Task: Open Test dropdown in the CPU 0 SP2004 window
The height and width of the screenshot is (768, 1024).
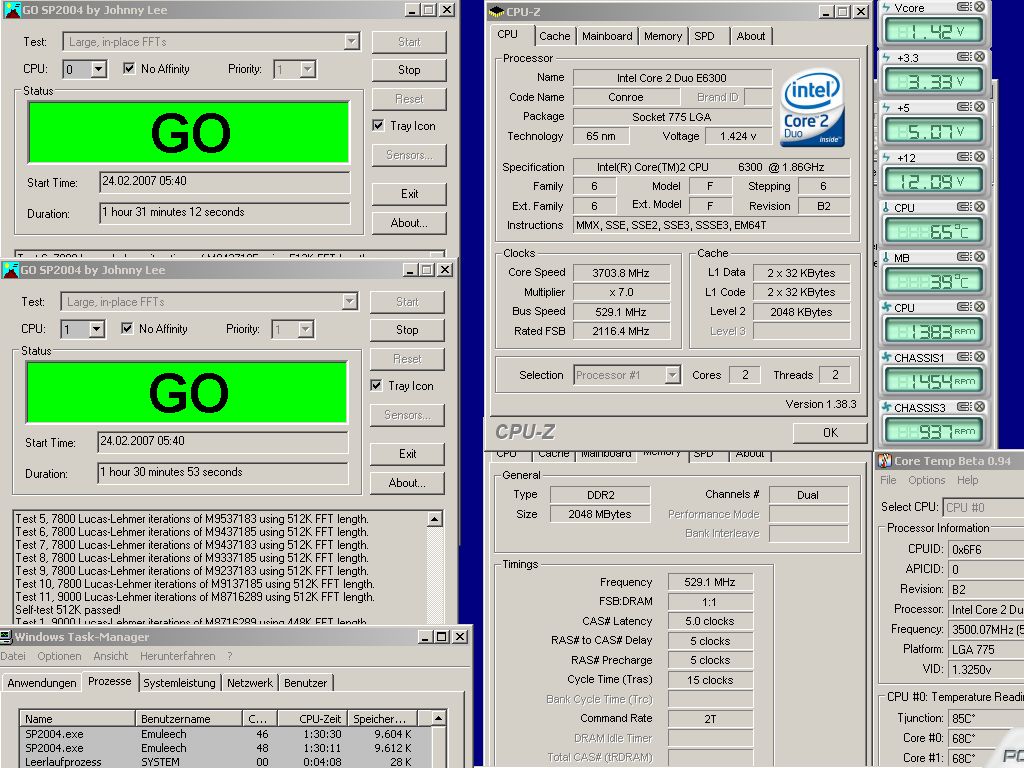Action: tap(351, 41)
